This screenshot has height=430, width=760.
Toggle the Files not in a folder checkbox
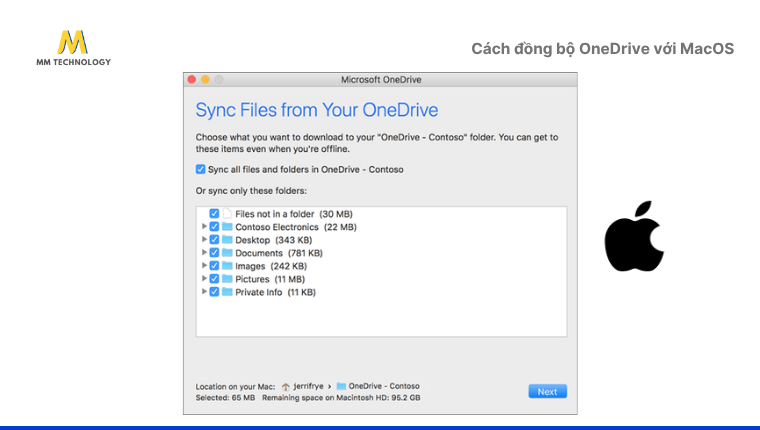point(214,214)
